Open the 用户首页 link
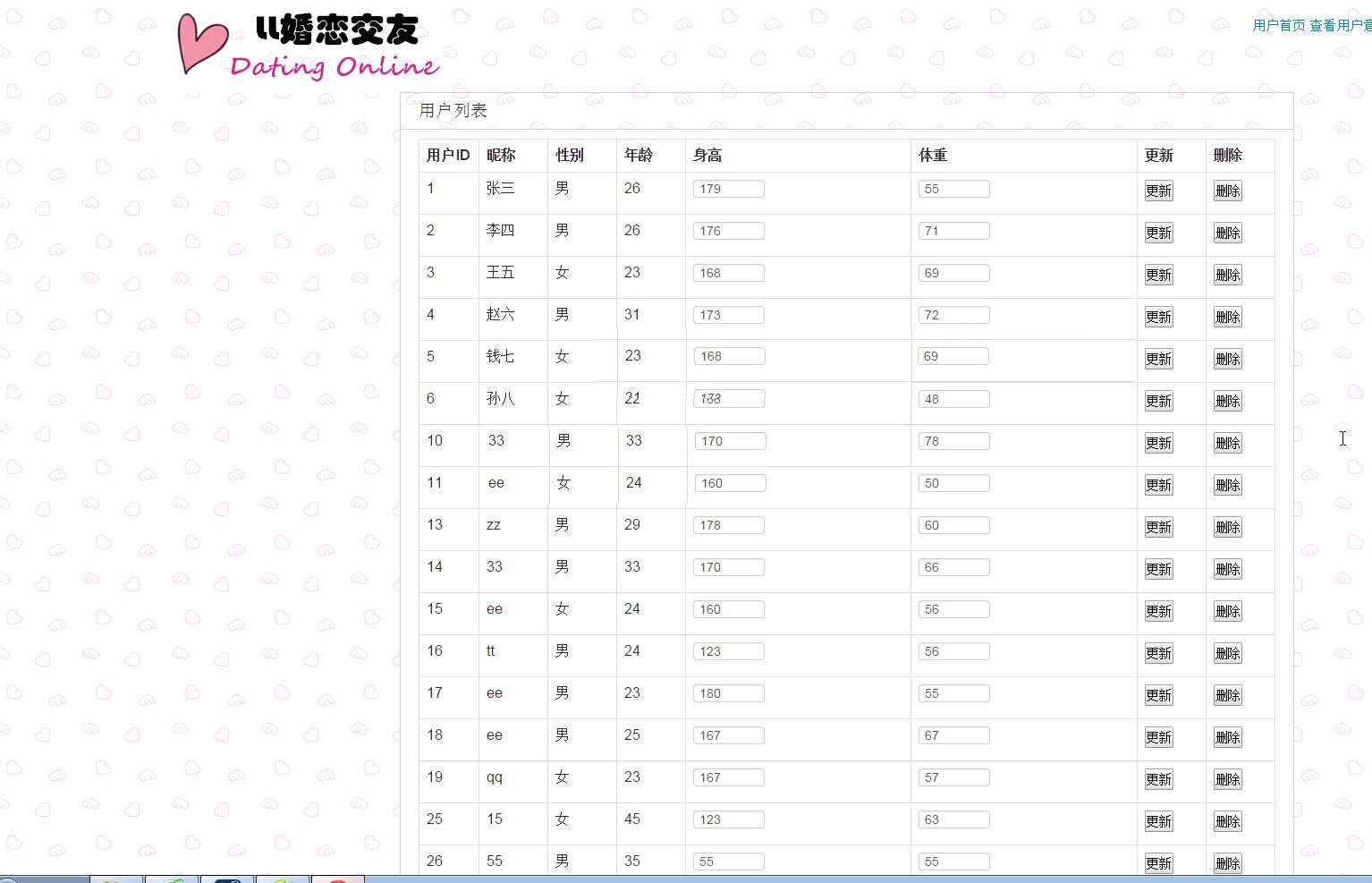The height and width of the screenshot is (883, 1372). (x=1278, y=25)
